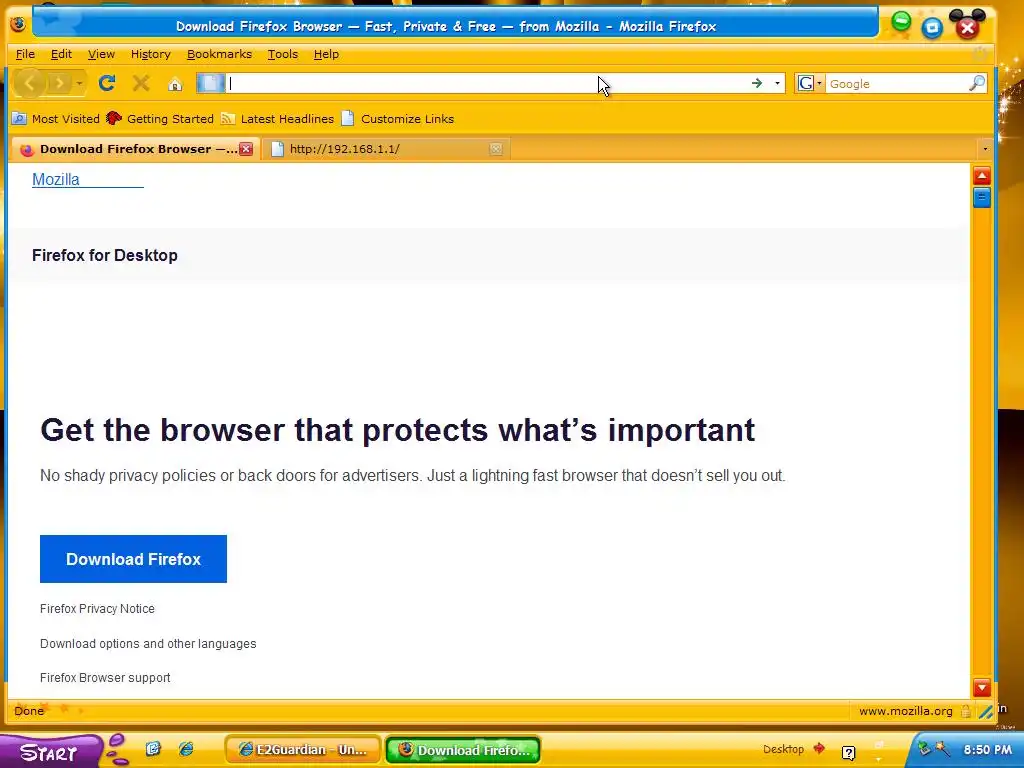Click the blue Download Firefox button
The image size is (1024, 768).
133,559
